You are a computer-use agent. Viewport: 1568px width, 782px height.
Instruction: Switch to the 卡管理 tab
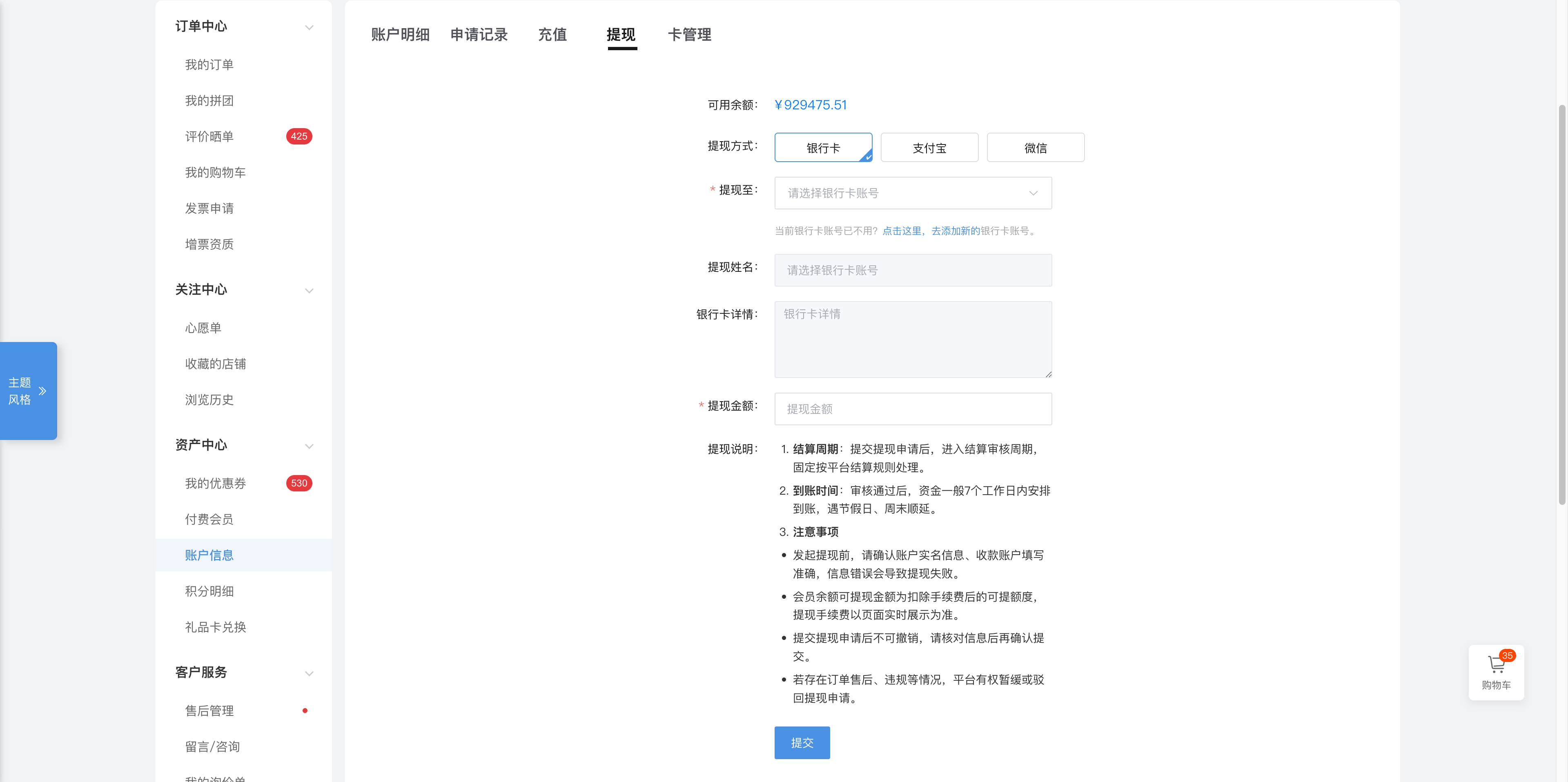pyautogui.click(x=689, y=35)
